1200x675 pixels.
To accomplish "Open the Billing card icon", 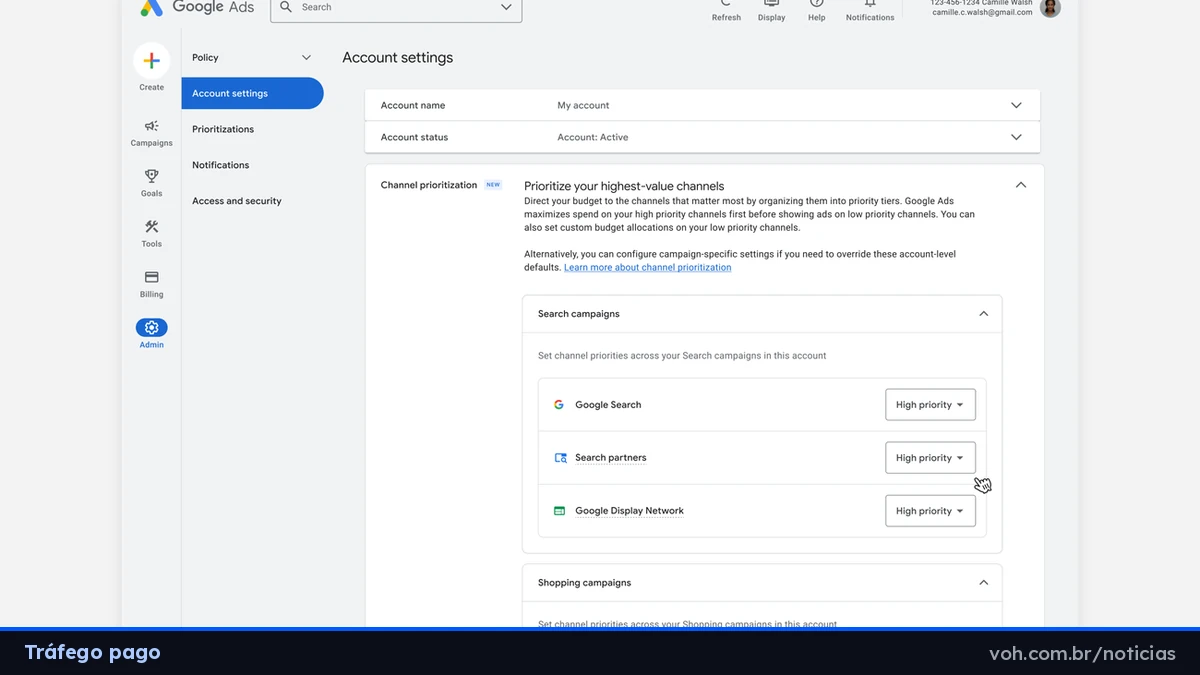I will (151, 277).
